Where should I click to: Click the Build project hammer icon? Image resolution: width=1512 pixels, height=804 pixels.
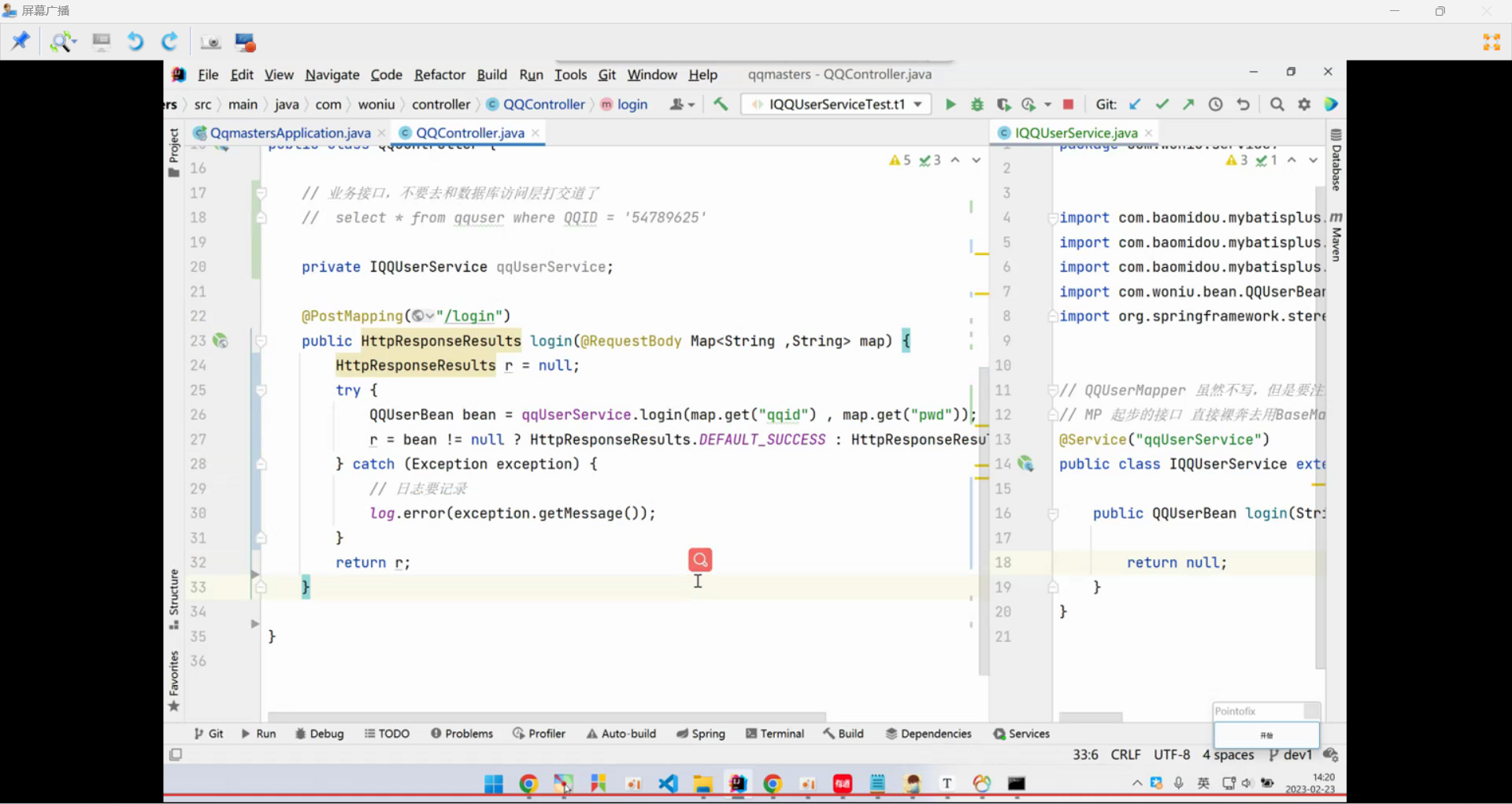721,105
